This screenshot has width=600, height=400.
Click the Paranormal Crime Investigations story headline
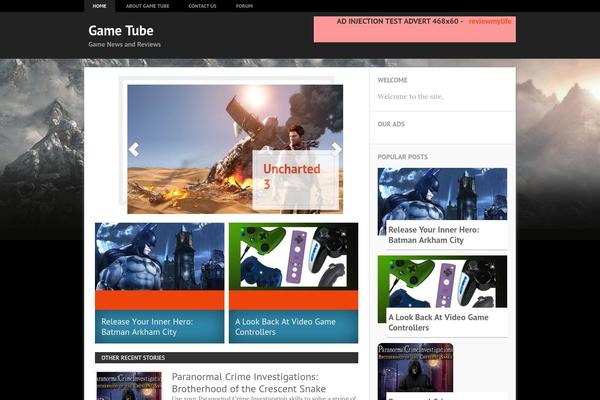pos(249,383)
